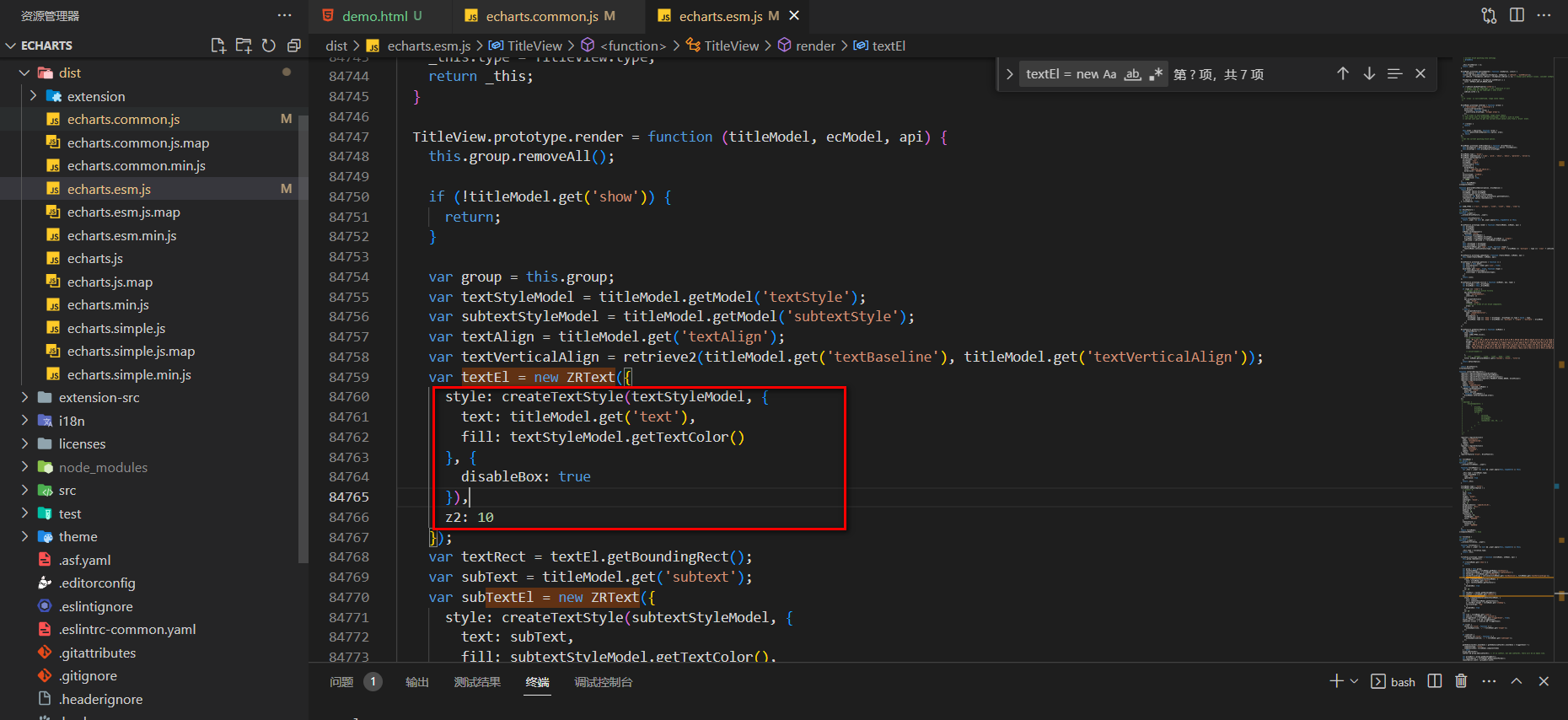Toggle regular expression in find widget

[x=1156, y=74]
